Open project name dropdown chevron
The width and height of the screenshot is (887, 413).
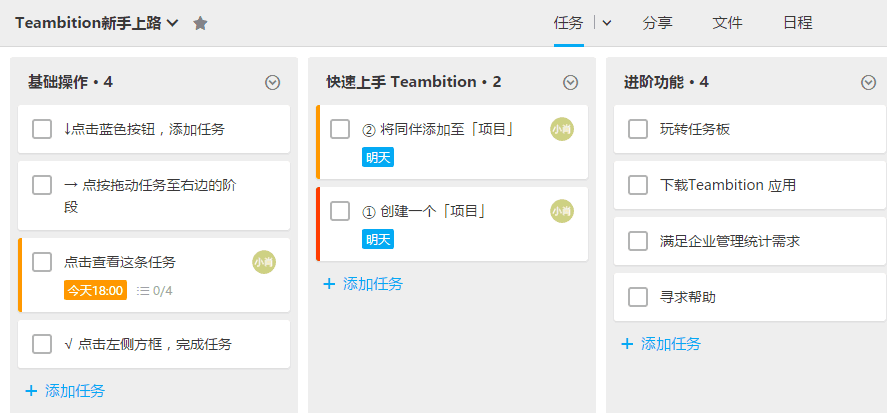(173, 23)
